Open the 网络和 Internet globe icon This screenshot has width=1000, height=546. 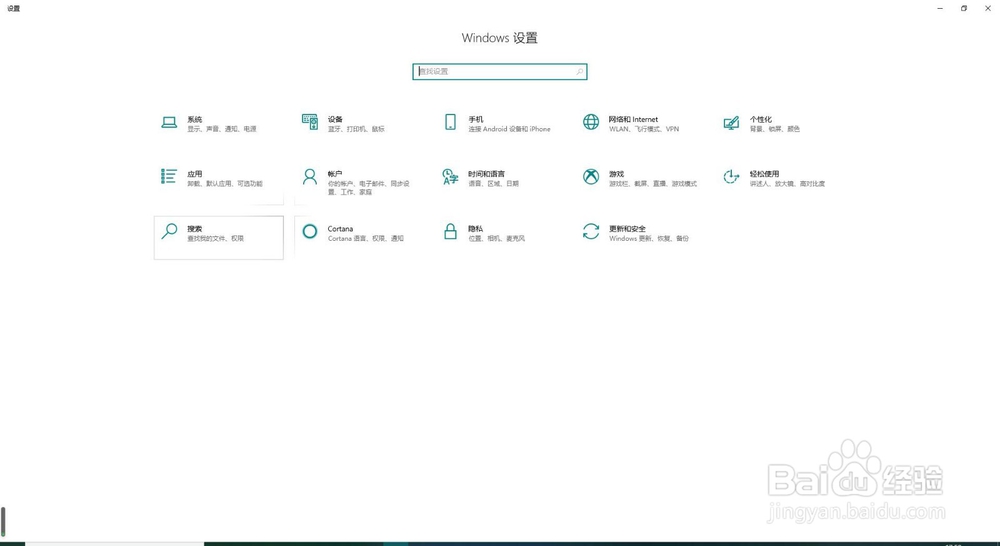(591, 122)
